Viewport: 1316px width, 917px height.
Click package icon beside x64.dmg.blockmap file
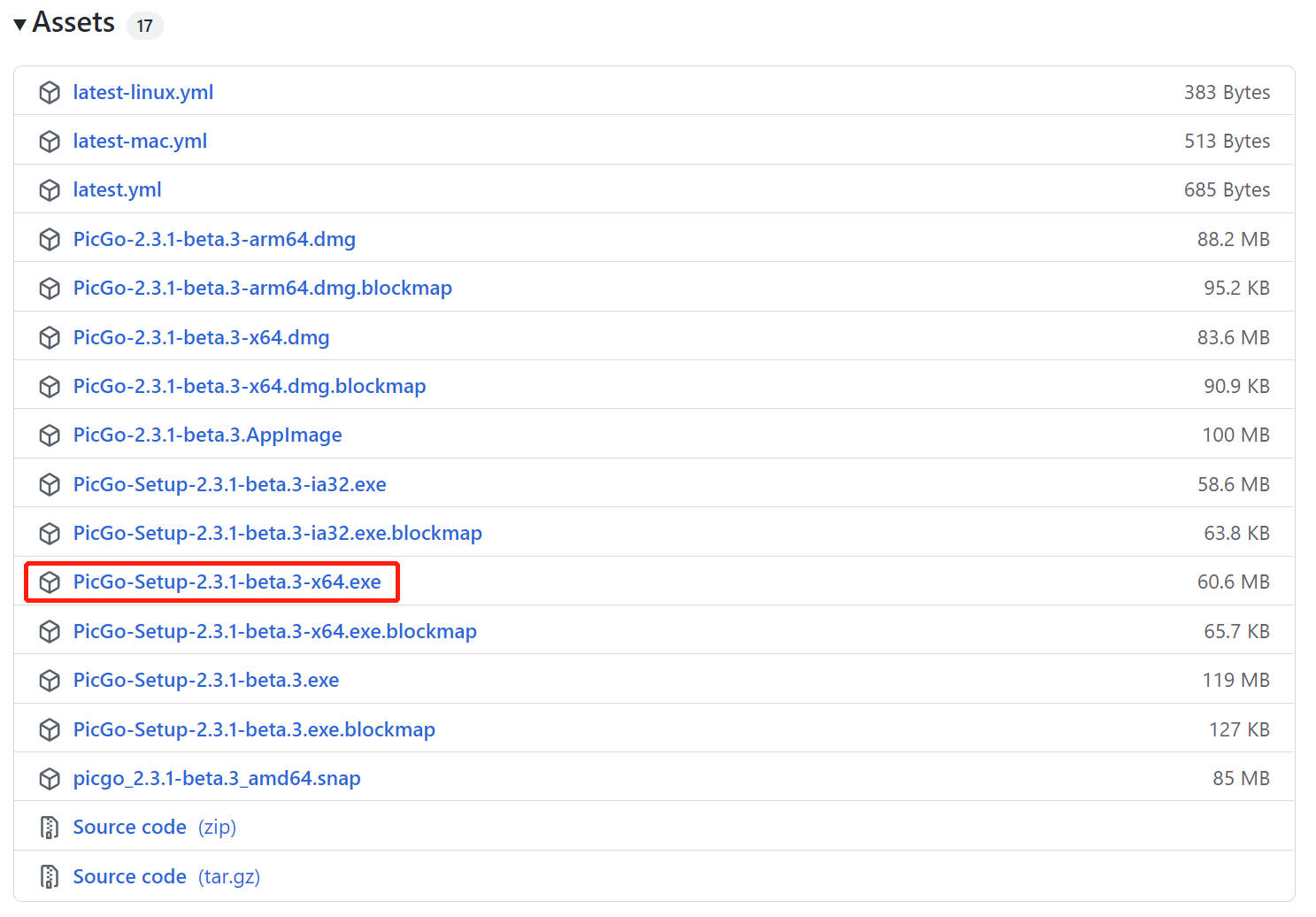pos(50,387)
